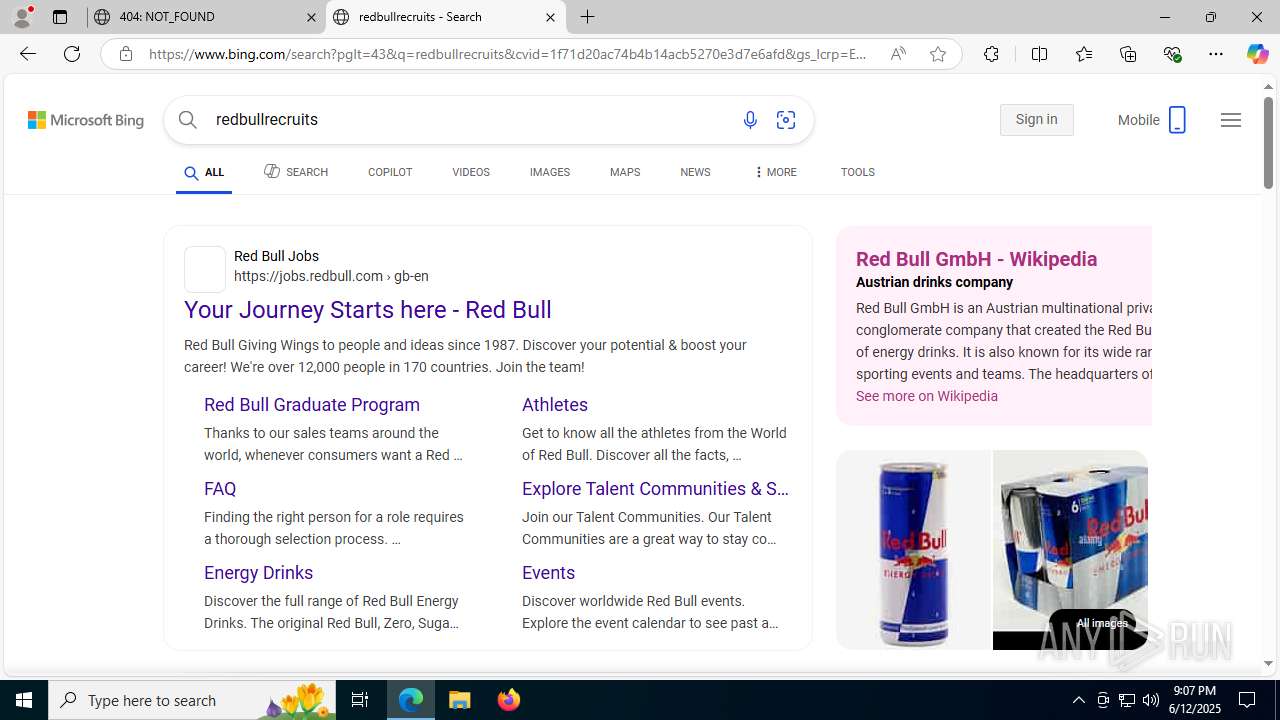Viewport: 1280px width, 720px height.
Task: Click jobs.redbull.com URL text
Action: [x=331, y=277]
